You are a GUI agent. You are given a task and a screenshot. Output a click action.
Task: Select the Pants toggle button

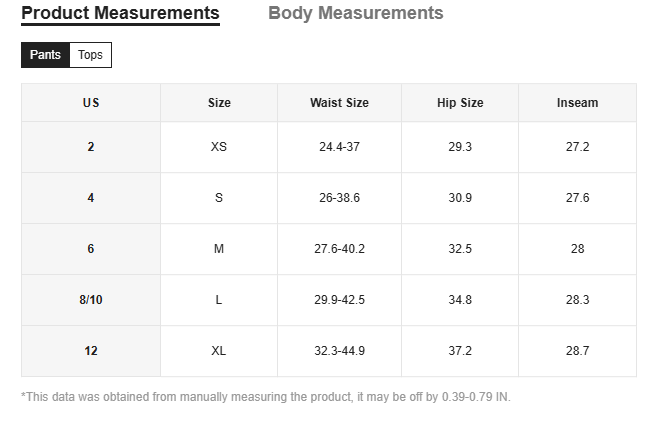45,55
